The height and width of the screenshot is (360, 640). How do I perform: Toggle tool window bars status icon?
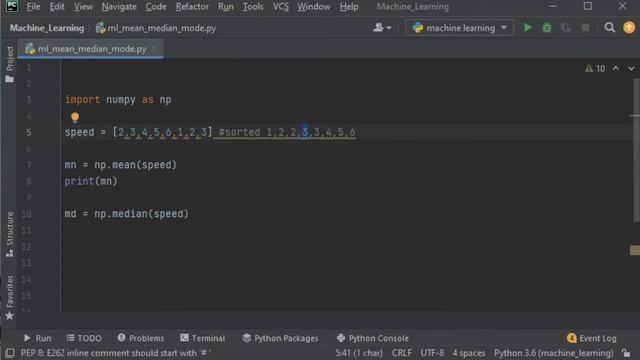[10, 353]
